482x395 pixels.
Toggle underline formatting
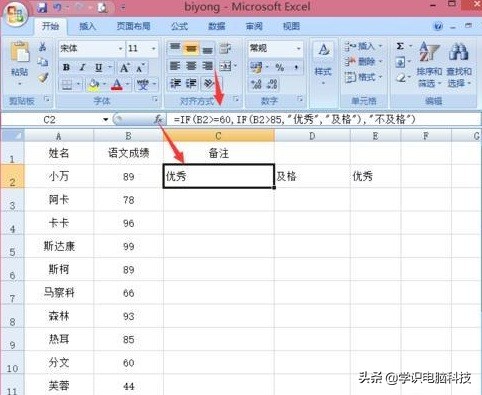click(x=99, y=68)
